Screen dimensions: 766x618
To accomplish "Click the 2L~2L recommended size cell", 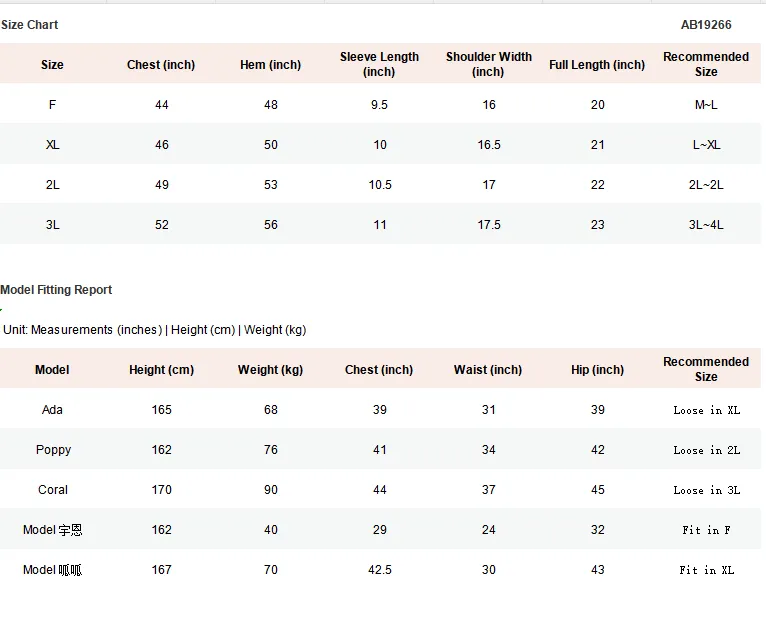I will click(706, 185).
